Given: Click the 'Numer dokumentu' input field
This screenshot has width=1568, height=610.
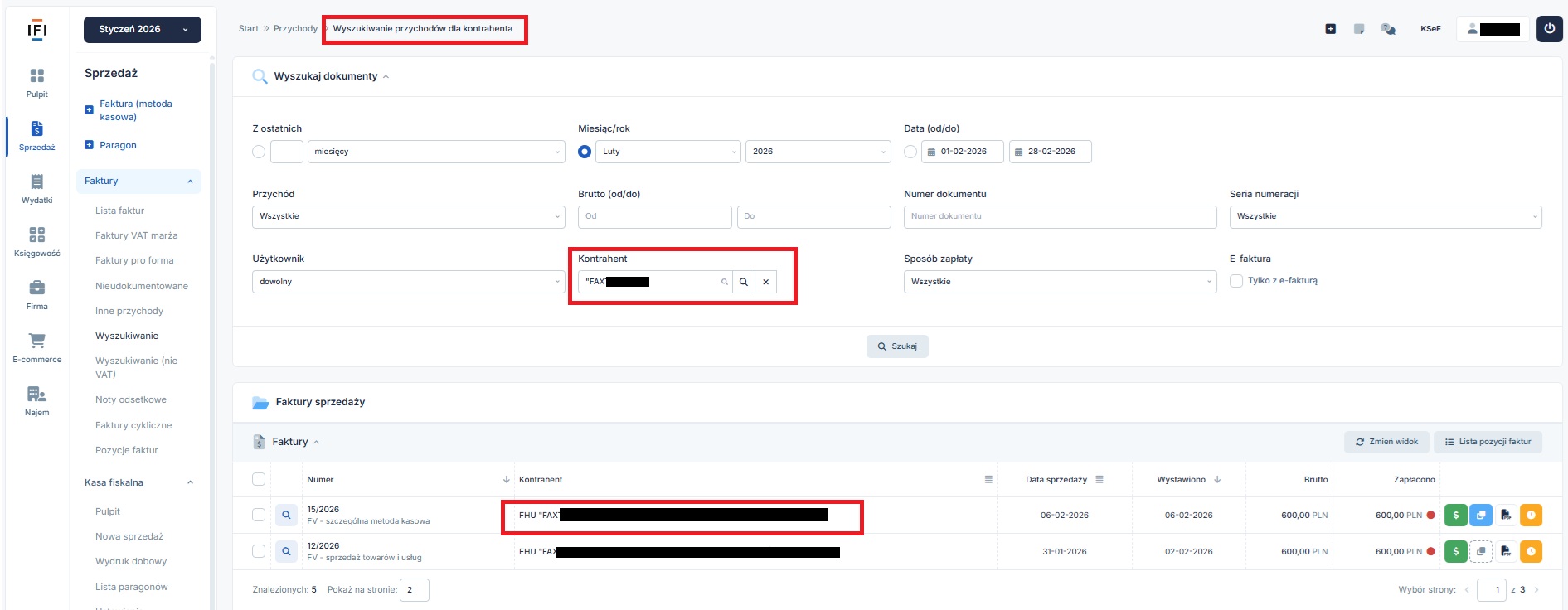Looking at the screenshot, I should pos(1060,216).
